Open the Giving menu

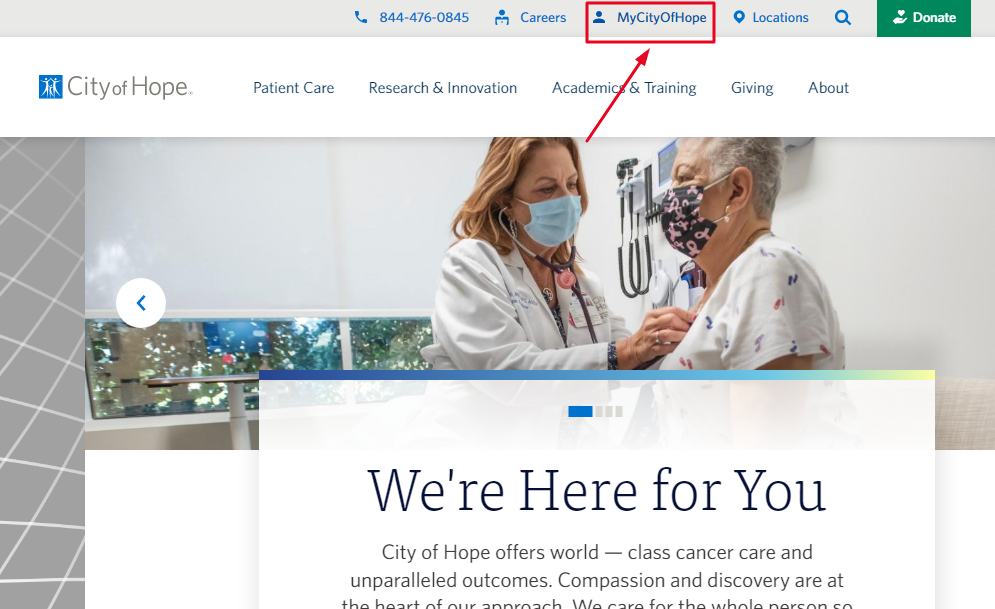752,88
